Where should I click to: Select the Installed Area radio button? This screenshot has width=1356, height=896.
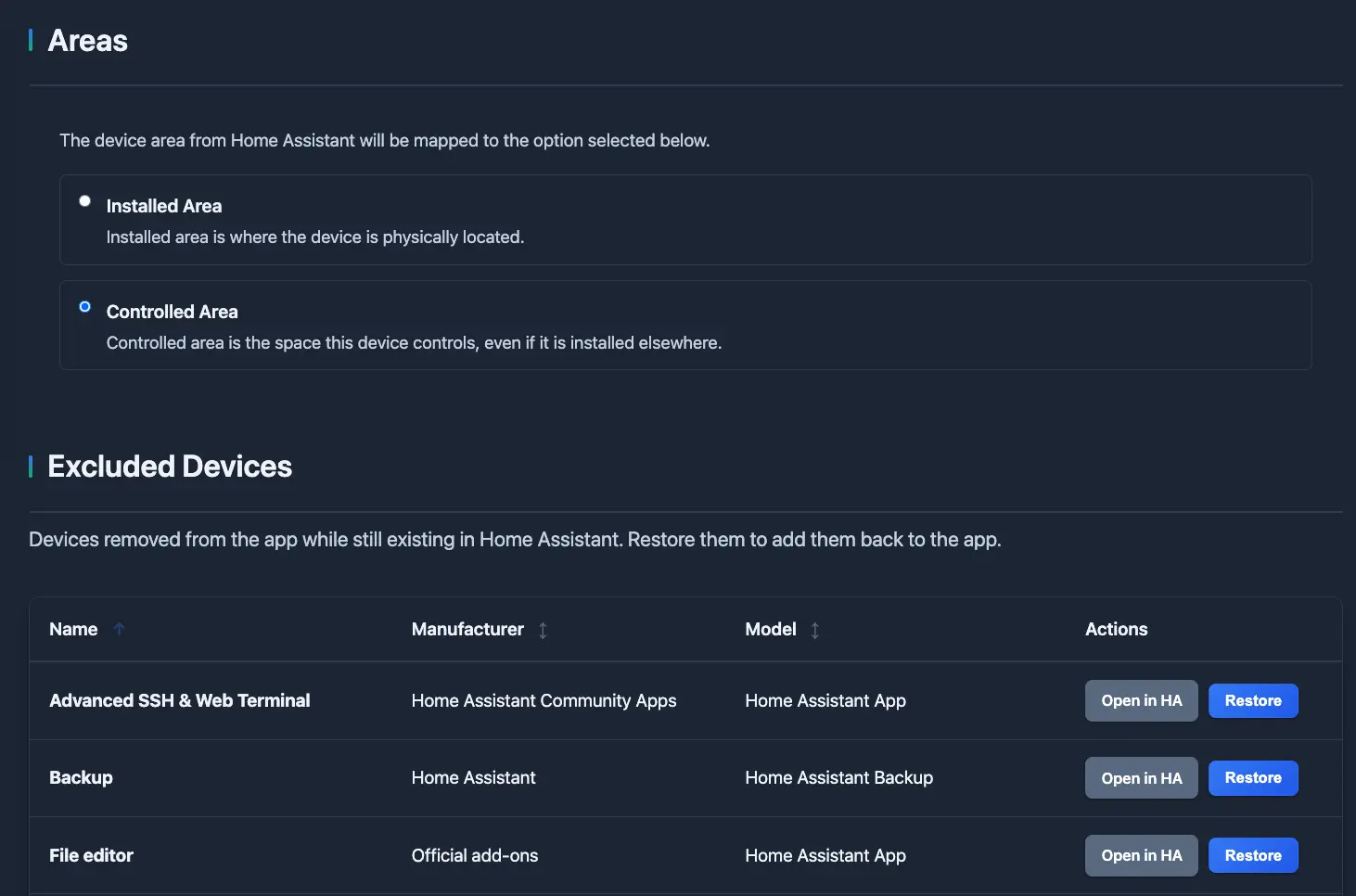coord(84,201)
